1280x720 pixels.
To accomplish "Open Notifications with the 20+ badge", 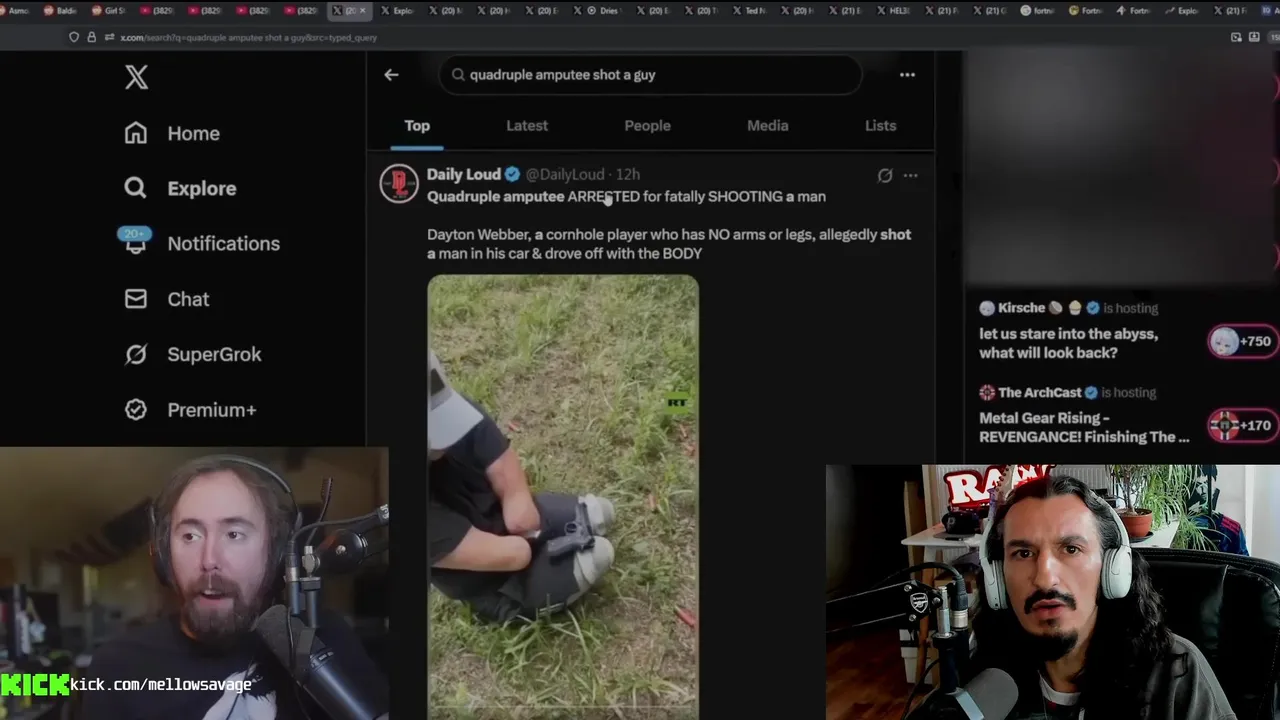I will [x=201, y=243].
